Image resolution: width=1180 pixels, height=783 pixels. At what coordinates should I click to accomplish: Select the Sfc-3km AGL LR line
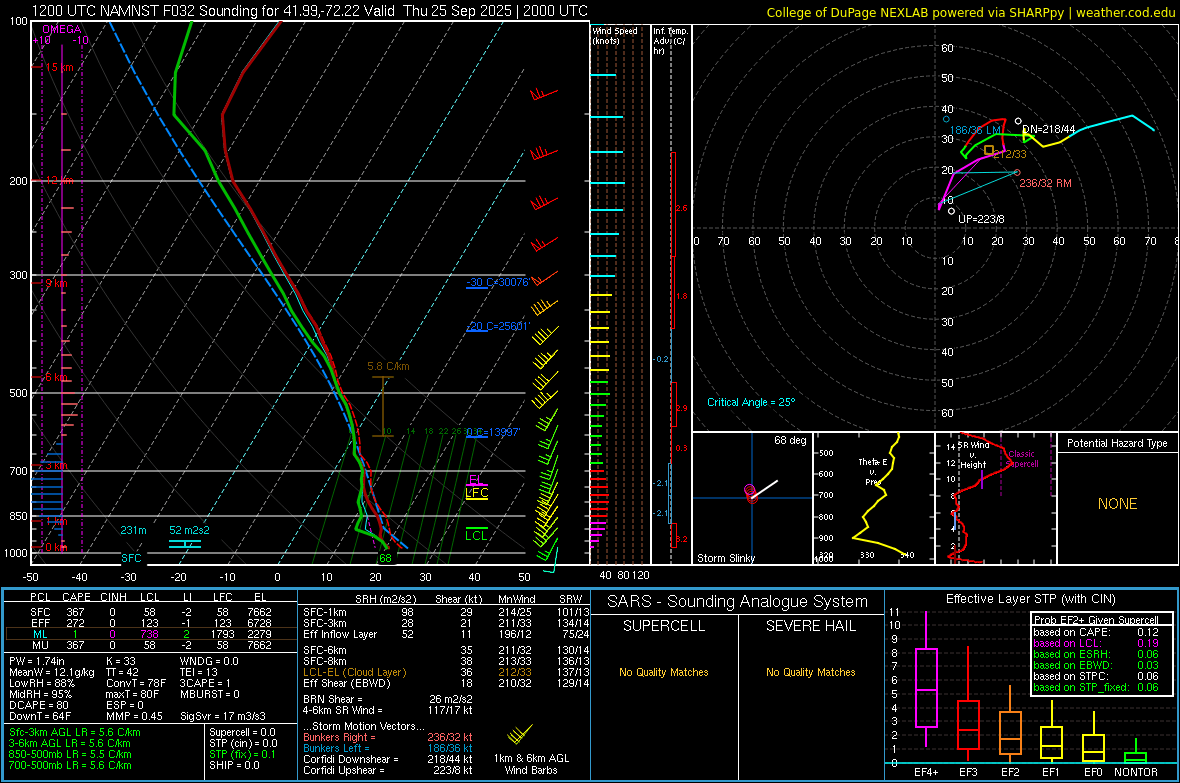[x=75, y=733]
